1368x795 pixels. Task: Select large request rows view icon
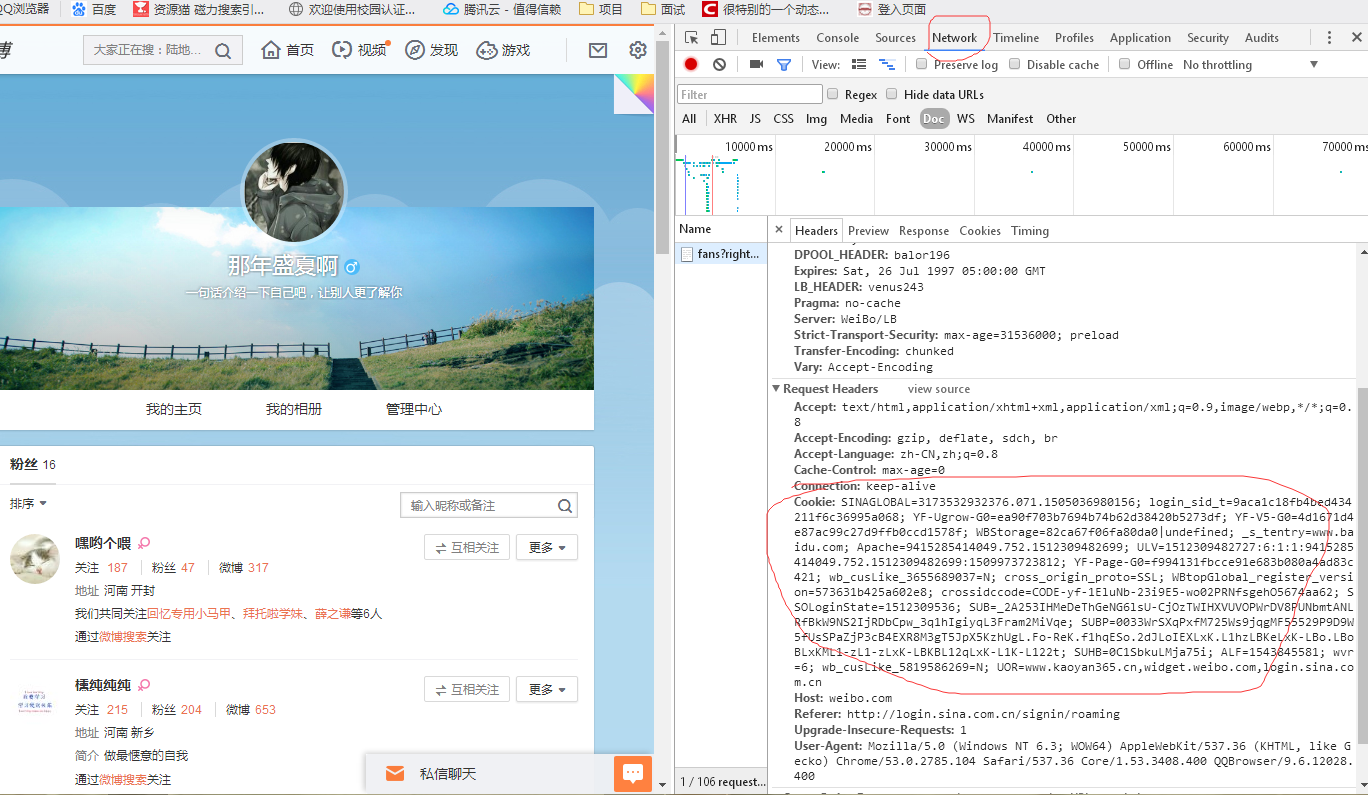859,64
